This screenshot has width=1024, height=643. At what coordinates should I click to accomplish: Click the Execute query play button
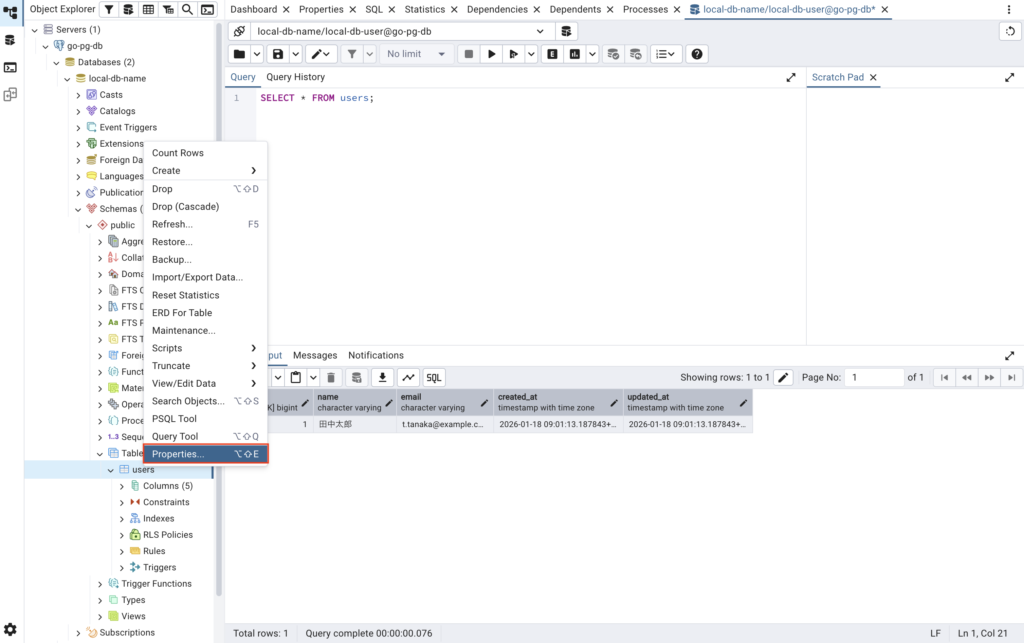point(491,54)
